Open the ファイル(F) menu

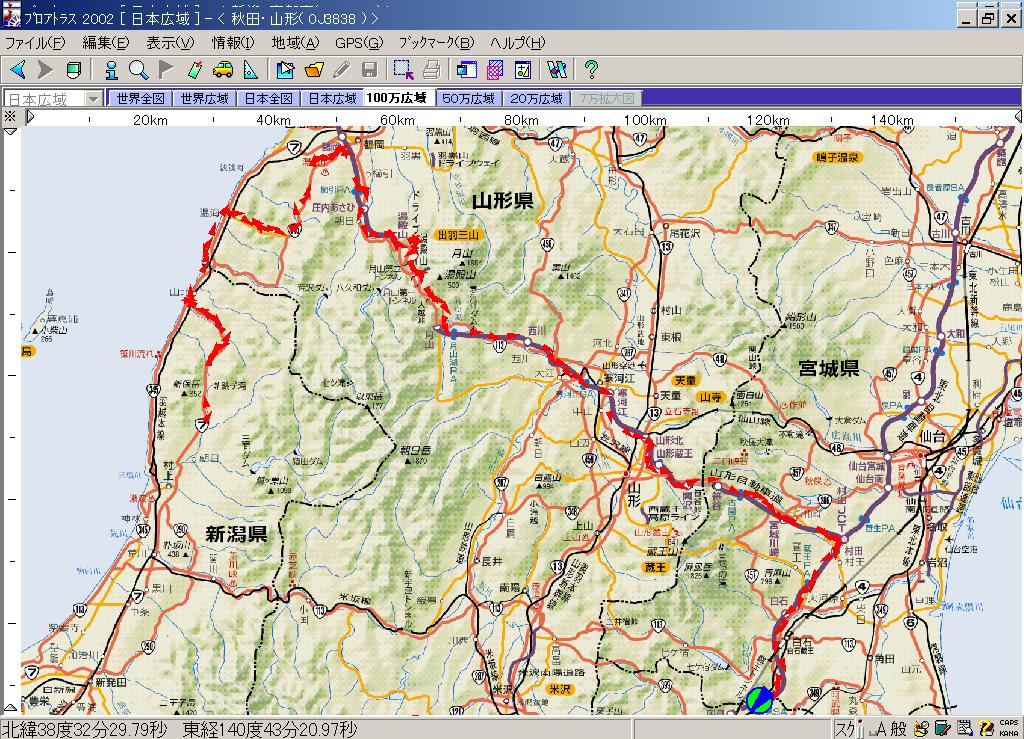(35, 43)
